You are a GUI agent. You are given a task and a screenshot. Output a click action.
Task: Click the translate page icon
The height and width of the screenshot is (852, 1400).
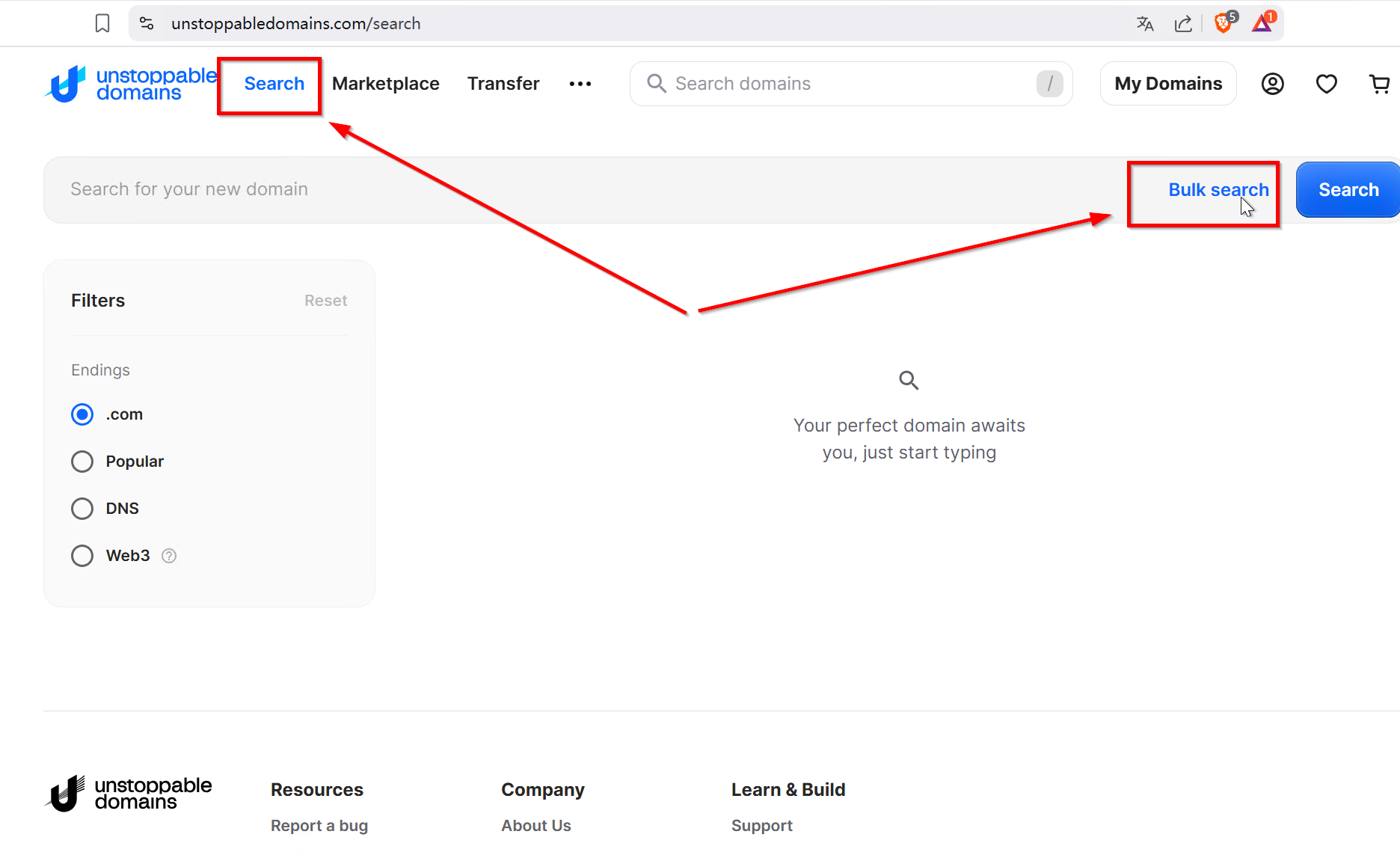click(1145, 24)
